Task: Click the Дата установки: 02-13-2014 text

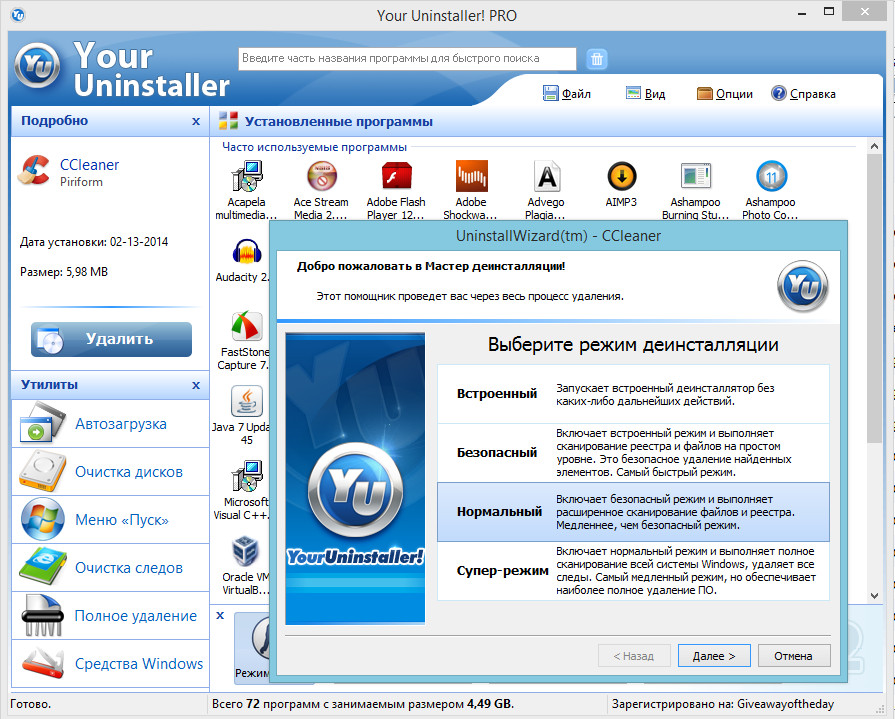Action: (94, 242)
